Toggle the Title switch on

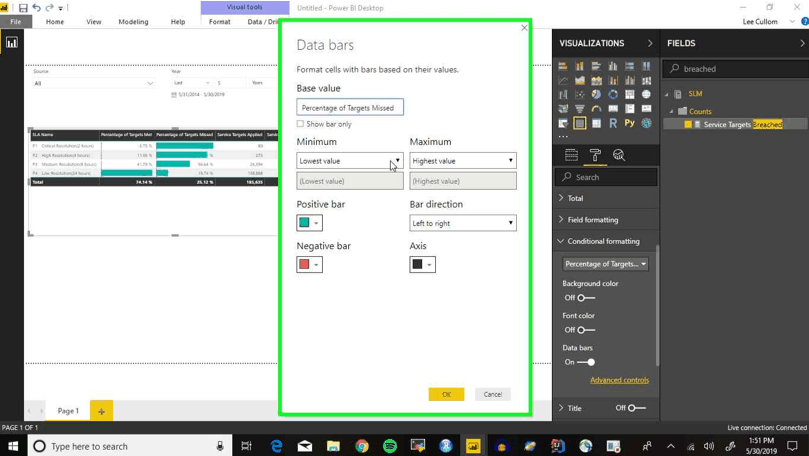tap(637, 408)
